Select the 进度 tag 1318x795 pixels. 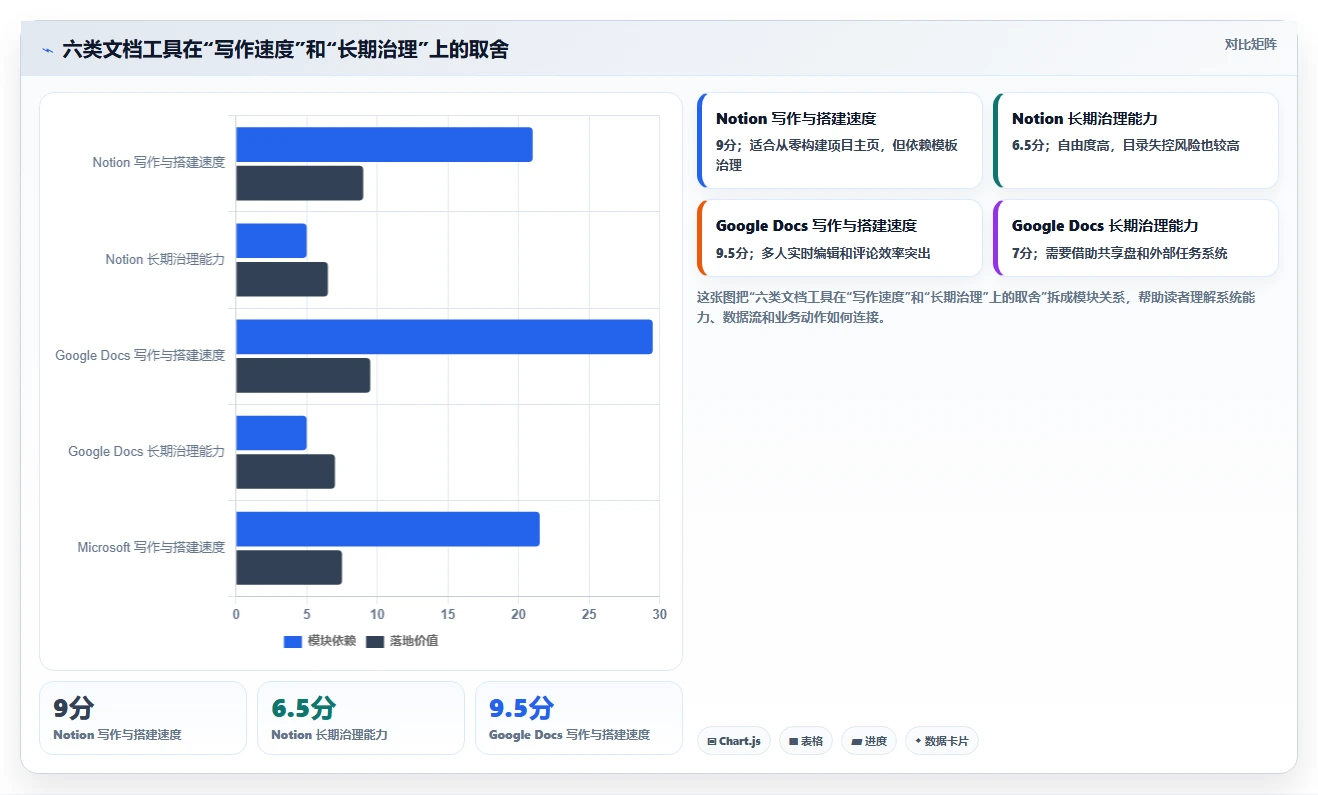pos(869,741)
